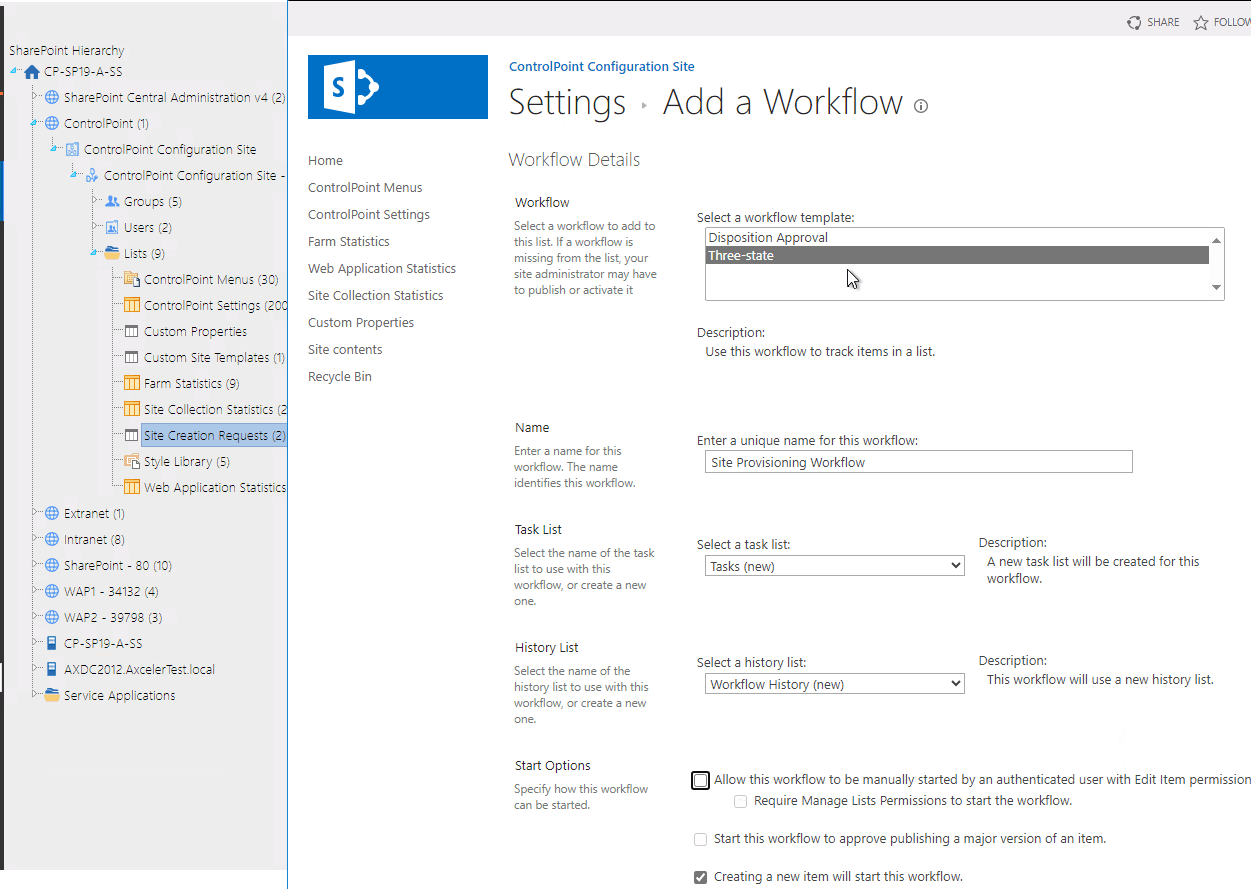The height and width of the screenshot is (889, 1251).
Task: Check Require Manage Lists Permissions option
Action: [740, 801]
